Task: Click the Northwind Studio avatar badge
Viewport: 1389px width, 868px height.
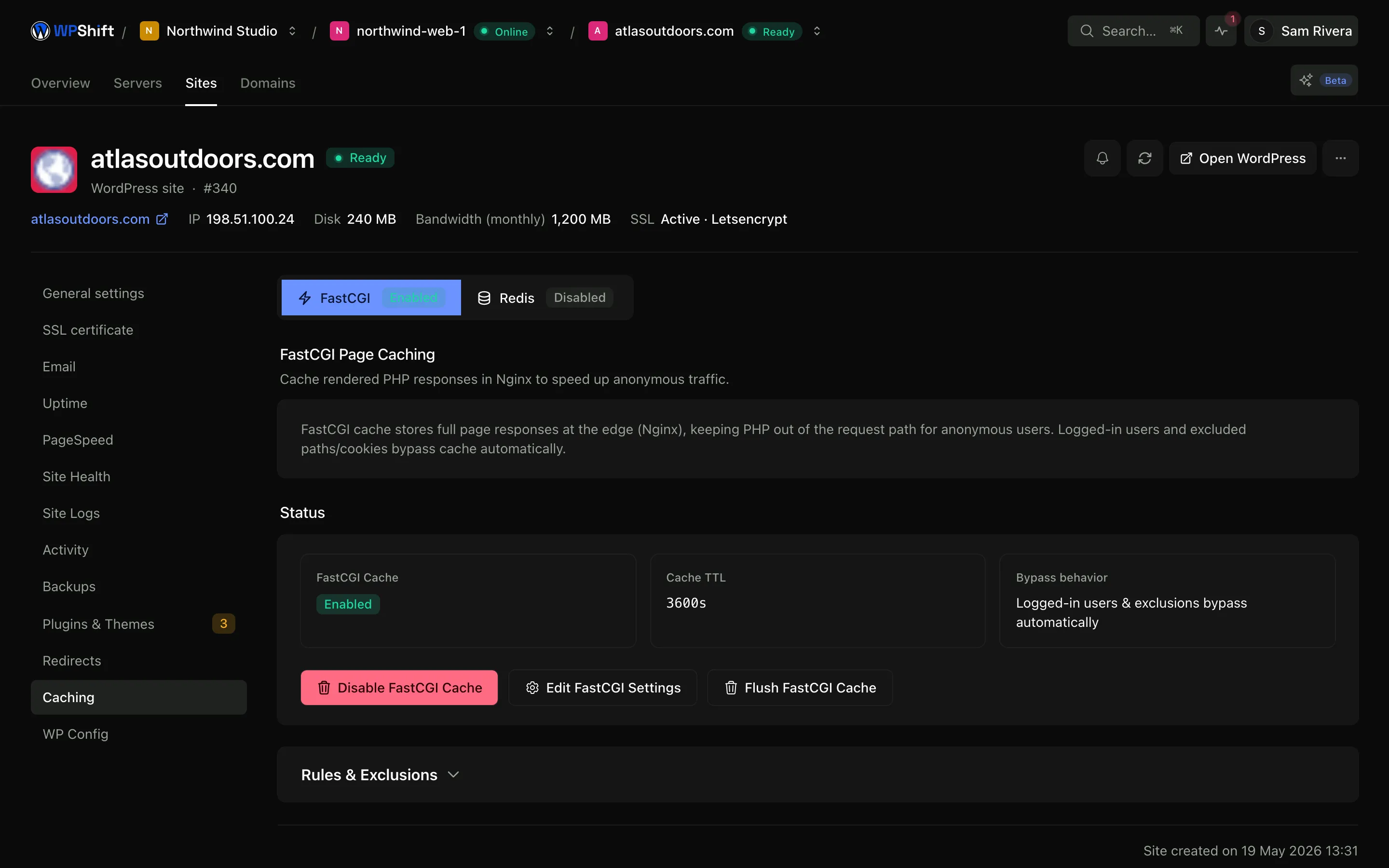Action: (x=149, y=31)
